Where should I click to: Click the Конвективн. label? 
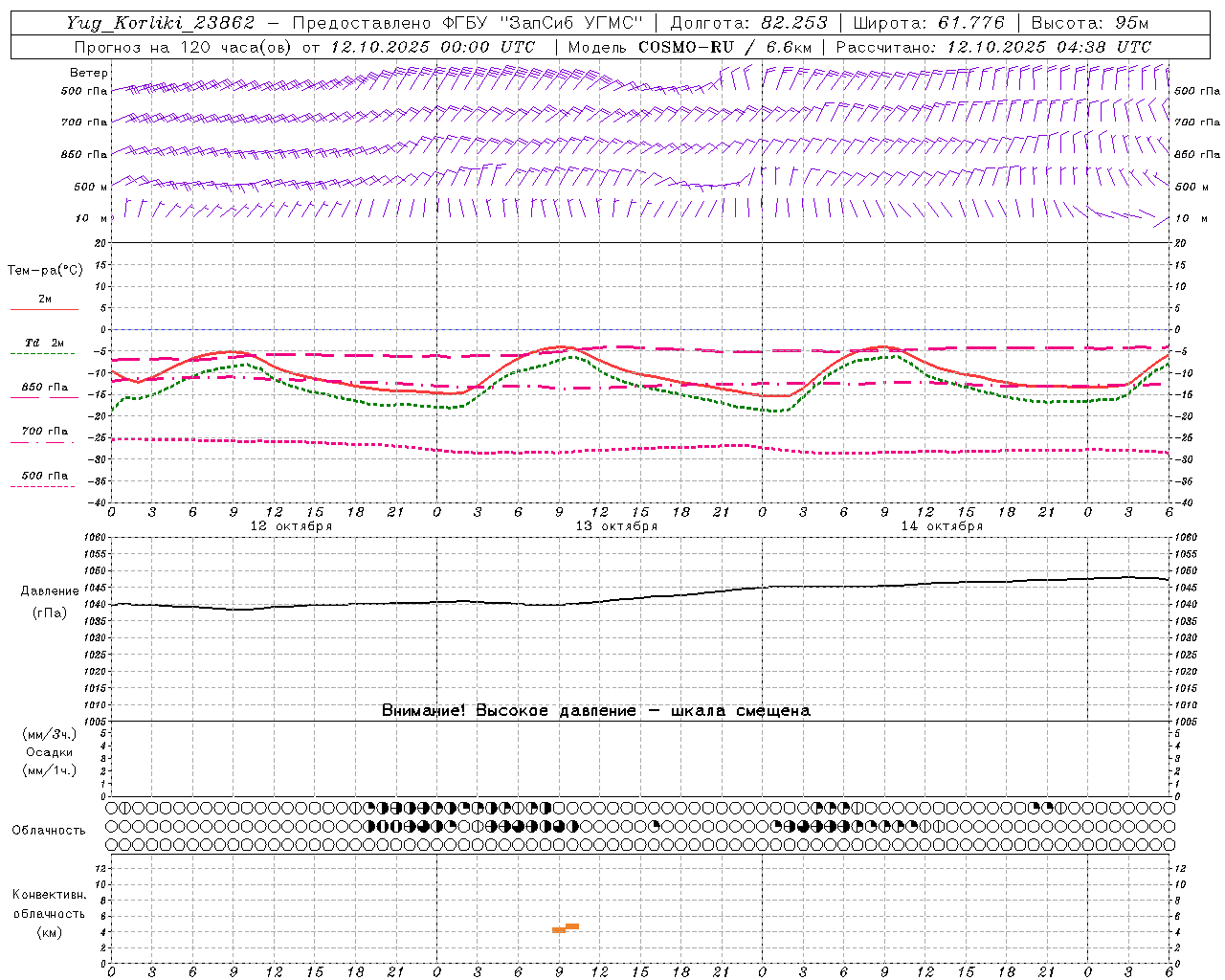[49, 895]
